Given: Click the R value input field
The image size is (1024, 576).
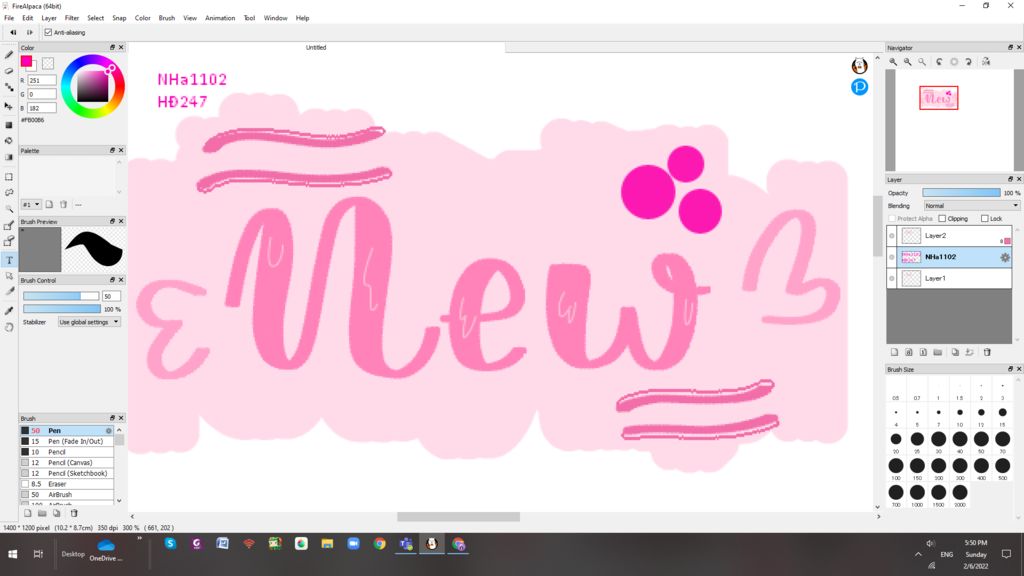Looking at the screenshot, I should point(42,80).
